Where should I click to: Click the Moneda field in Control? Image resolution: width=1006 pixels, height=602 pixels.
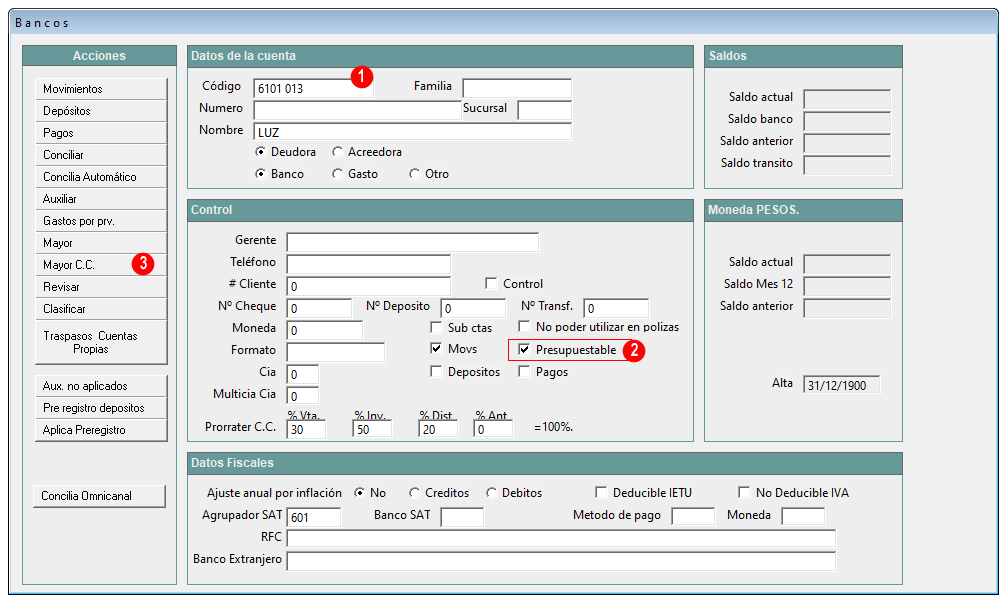(x=325, y=330)
